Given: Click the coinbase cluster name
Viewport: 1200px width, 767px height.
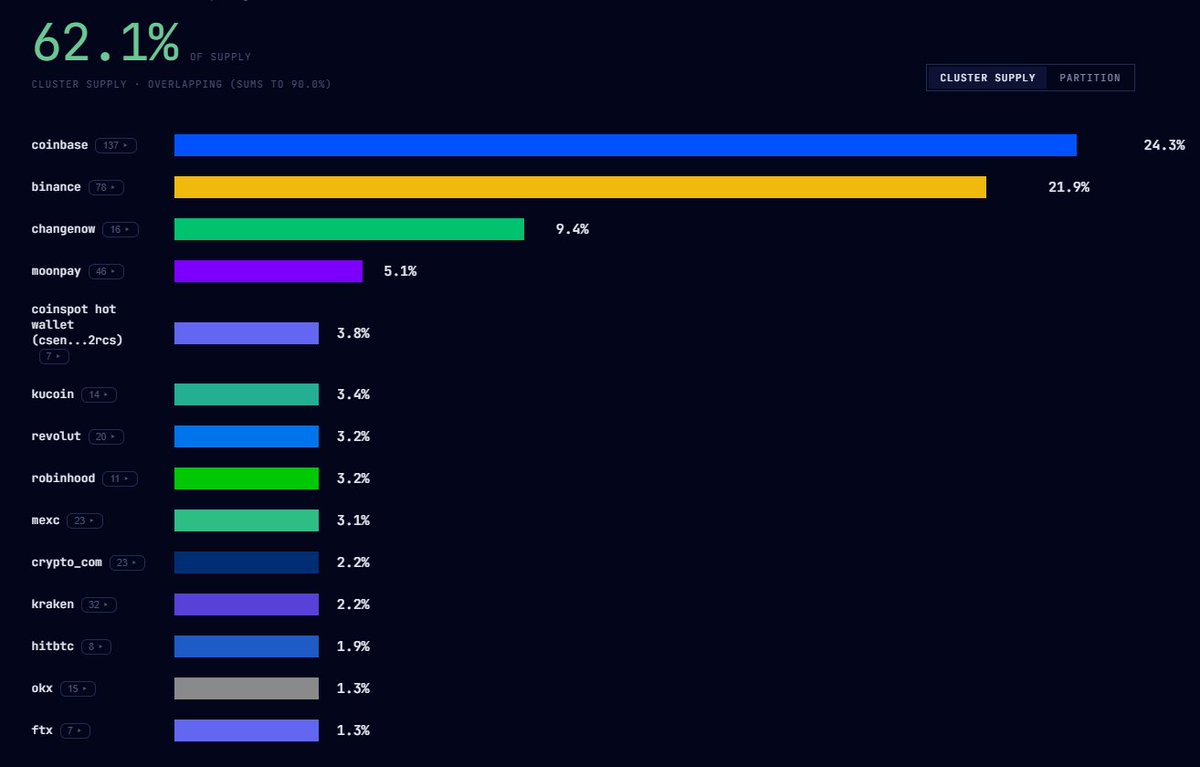Looking at the screenshot, I should click(60, 145).
